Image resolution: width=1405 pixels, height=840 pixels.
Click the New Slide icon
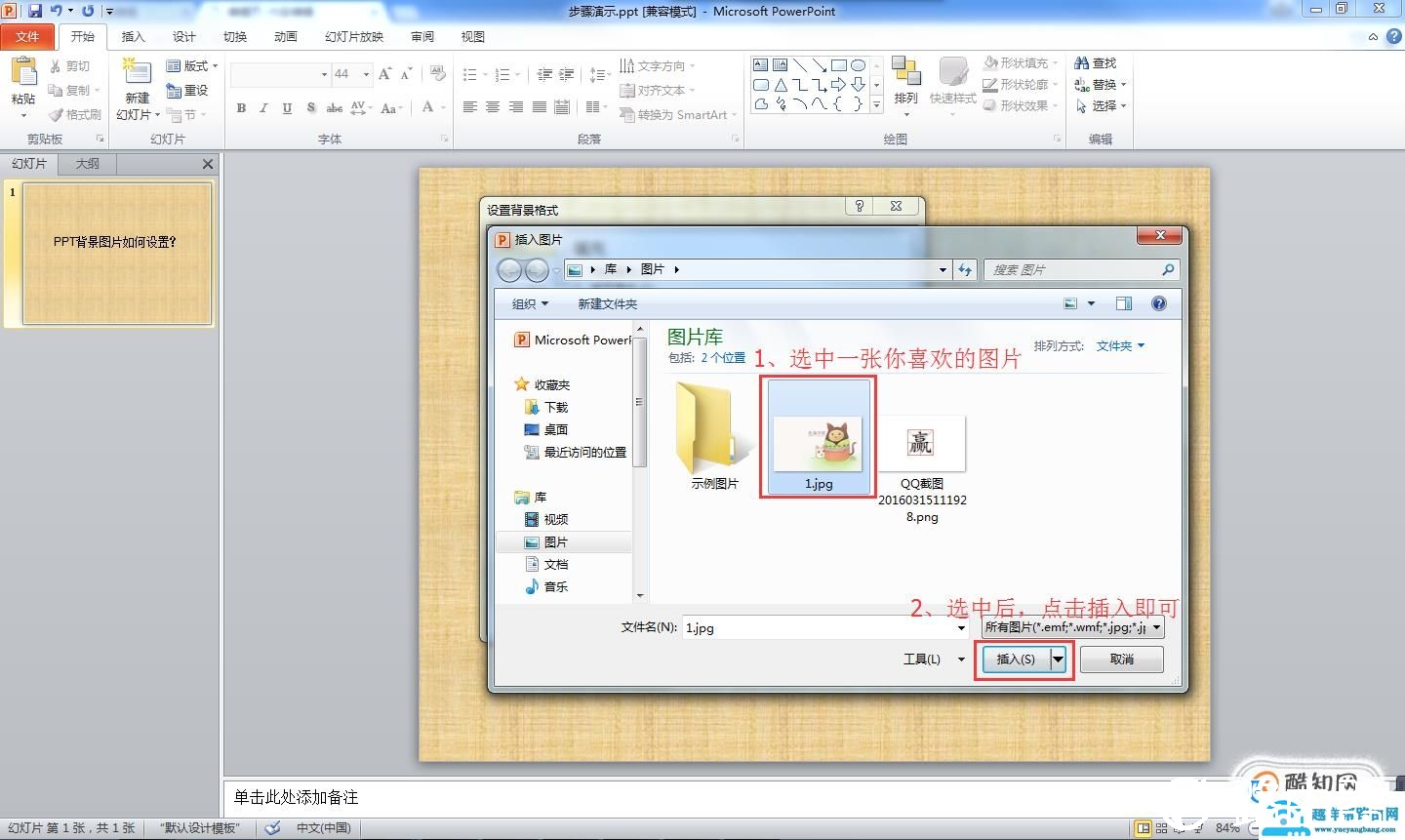tap(137, 75)
